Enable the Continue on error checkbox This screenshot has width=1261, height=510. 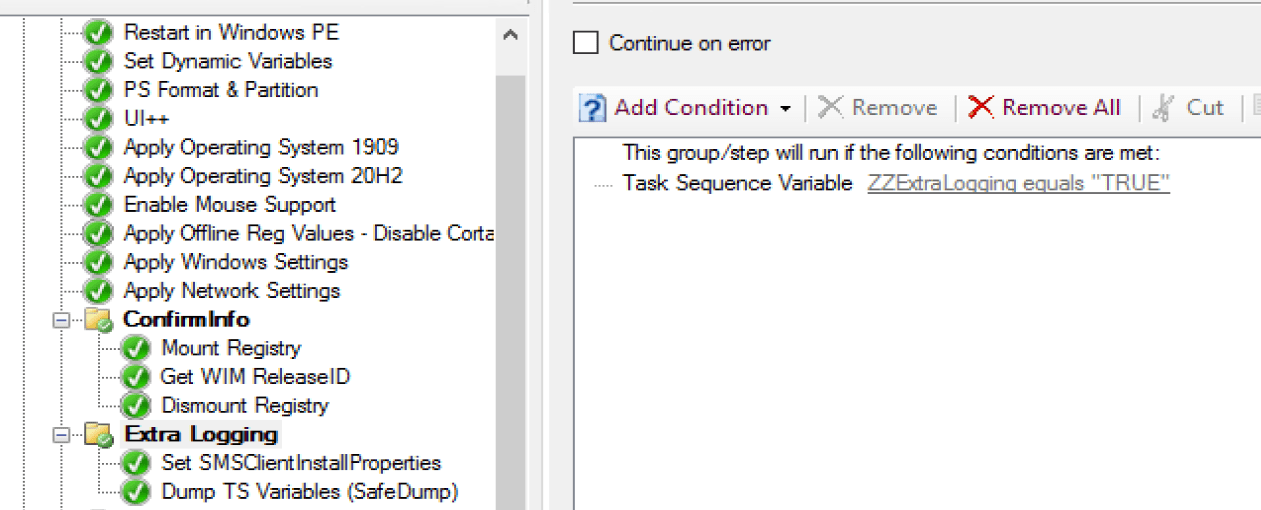pyautogui.click(x=585, y=43)
